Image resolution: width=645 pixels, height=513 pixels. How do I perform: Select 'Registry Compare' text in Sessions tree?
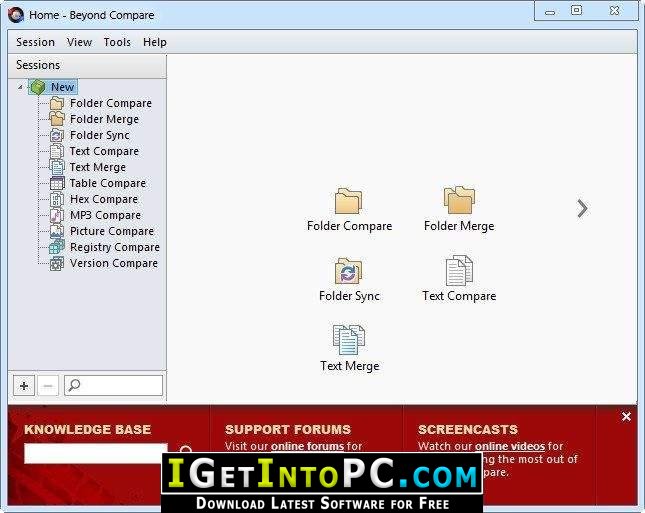click(115, 247)
